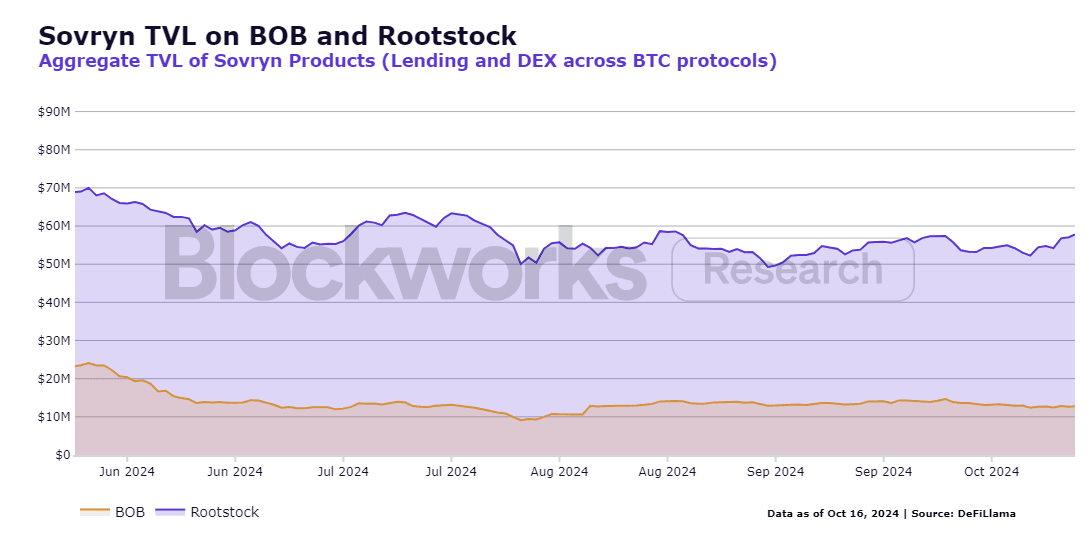This screenshot has height=545, width=1090.
Task: Click the $0 y-axis label
Action: [x=62, y=455]
